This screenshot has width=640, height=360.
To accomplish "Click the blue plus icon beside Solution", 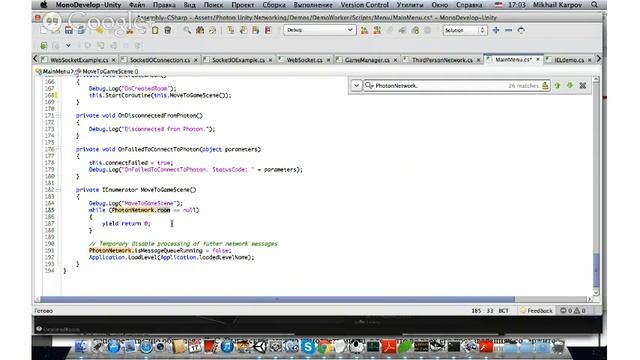I will click(x=496, y=30).
